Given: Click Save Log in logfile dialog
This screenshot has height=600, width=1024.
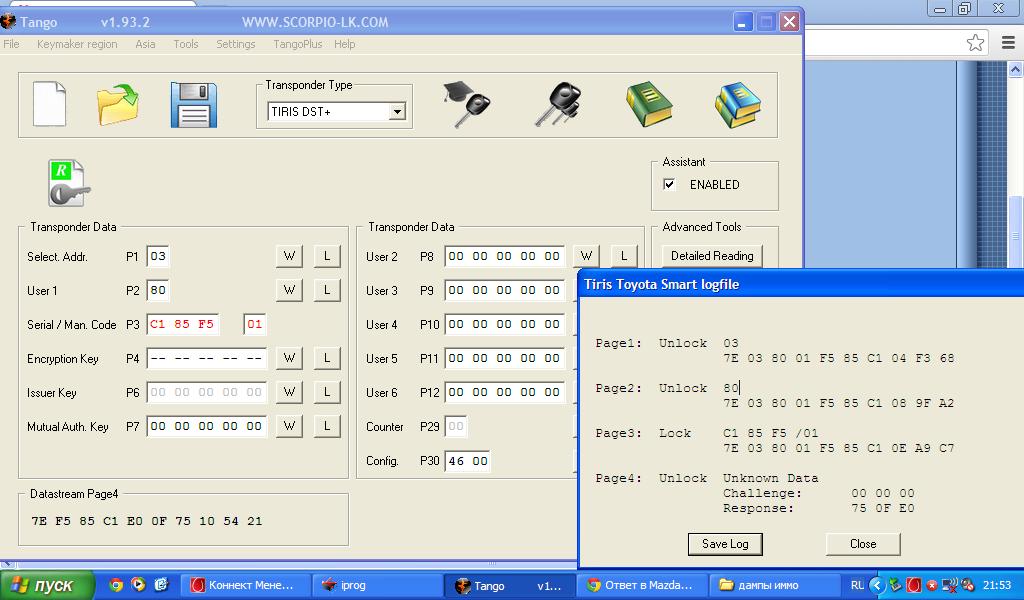Looking at the screenshot, I should tap(725, 544).
